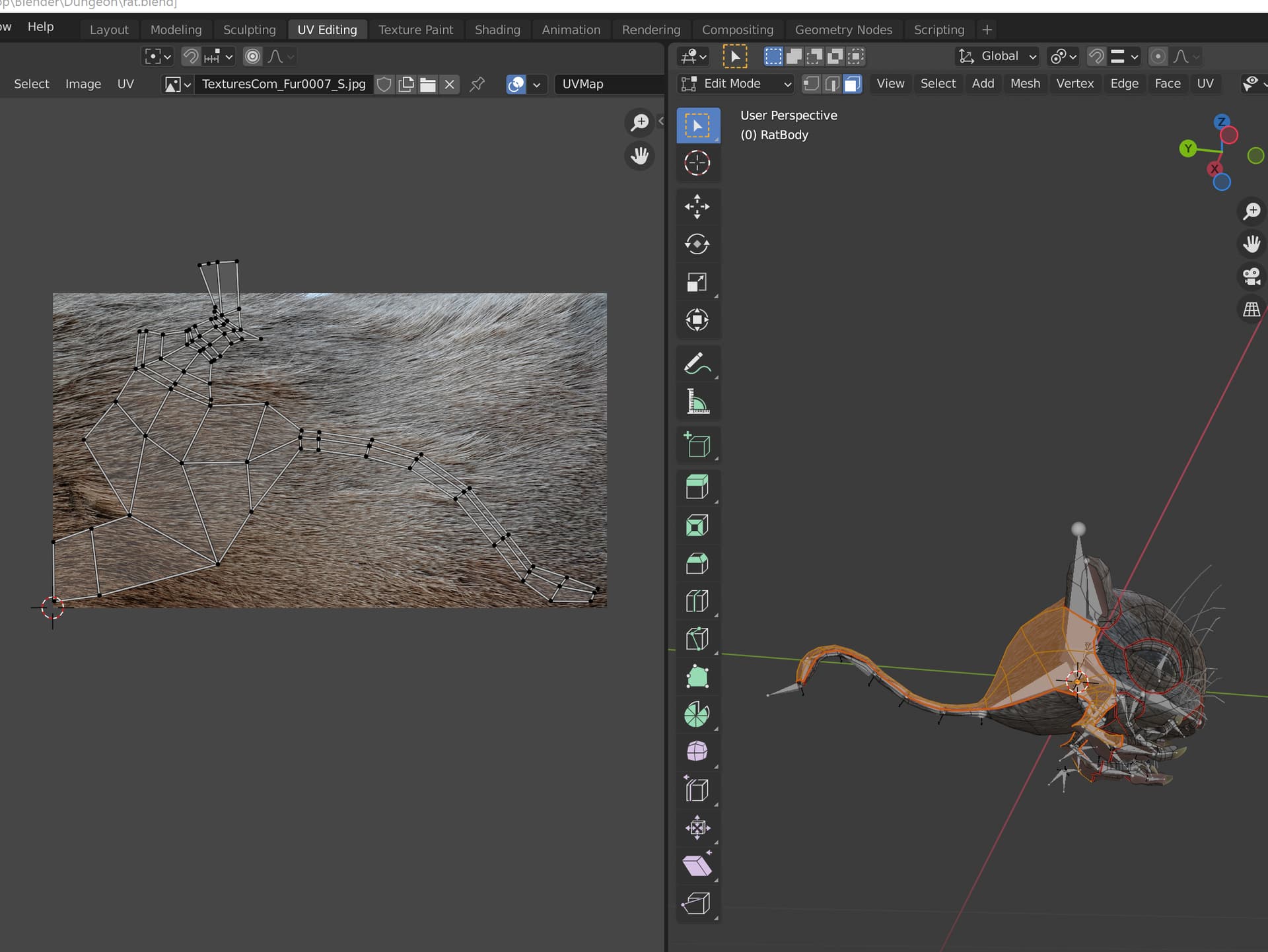The height and width of the screenshot is (952, 1268).
Task: Click the 3D Cursor tool
Action: (x=697, y=163)
